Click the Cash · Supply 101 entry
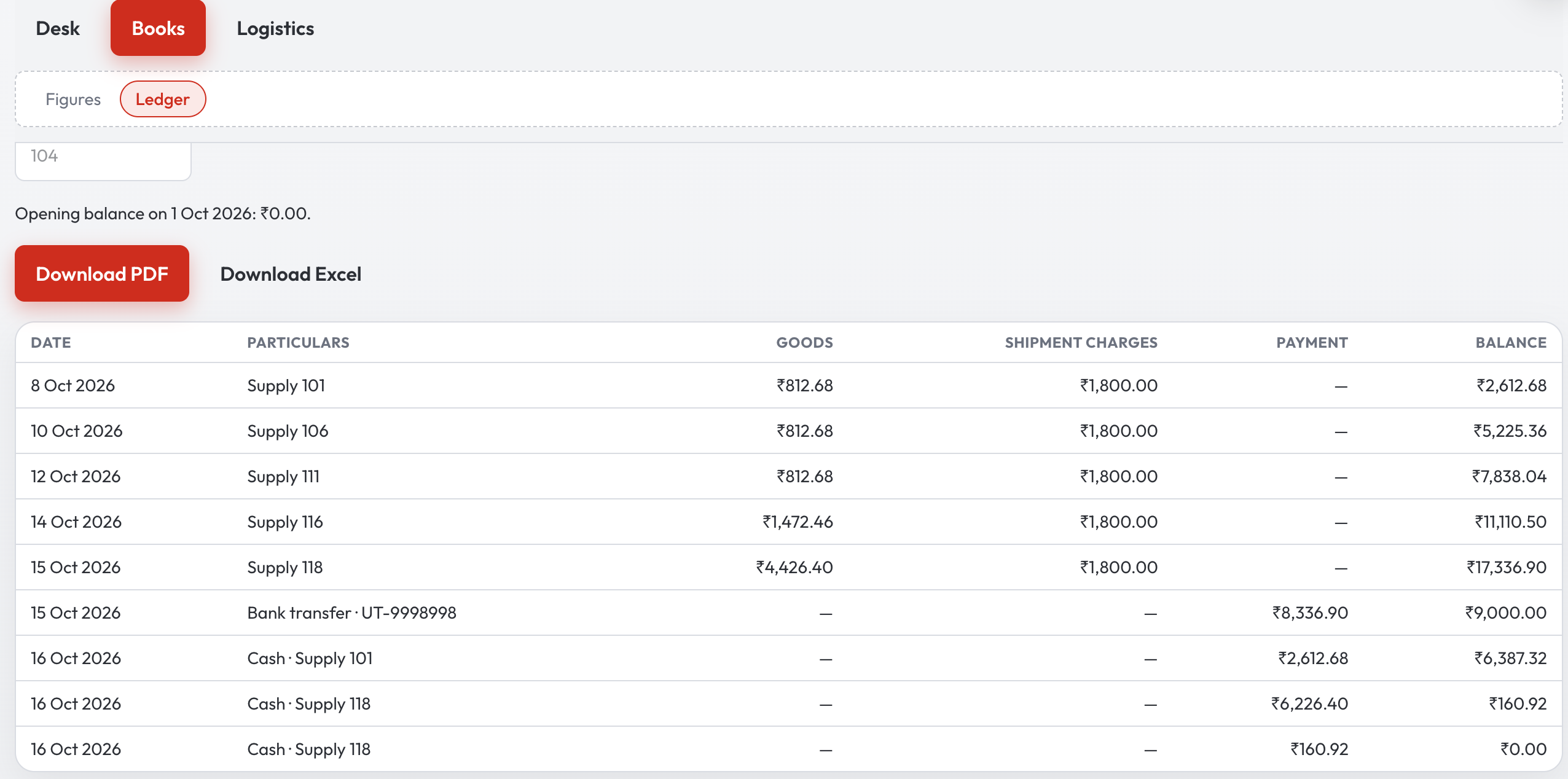The height and width of the screenshot is (779, 1568). tap(788, 658)
